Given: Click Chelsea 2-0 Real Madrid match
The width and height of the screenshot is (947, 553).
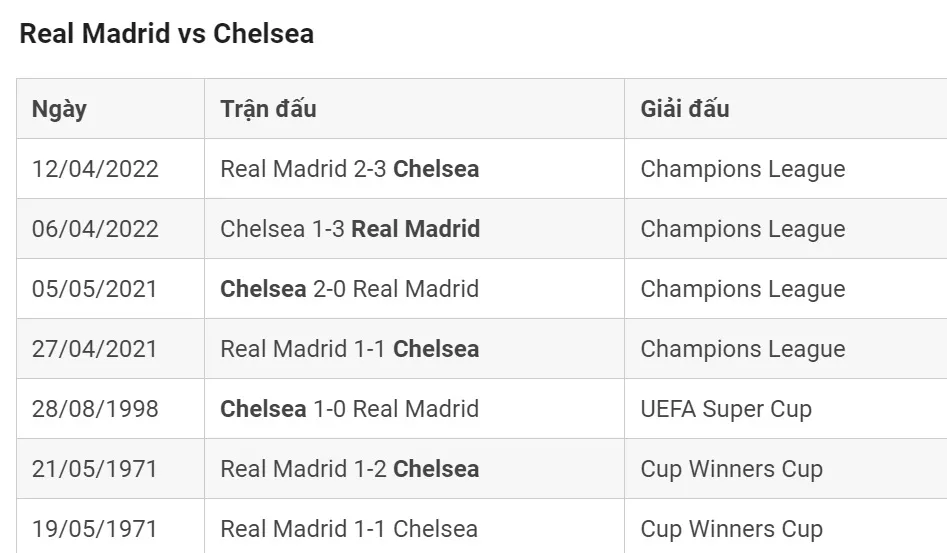Looking at the screenshot, I should point(349,289).
